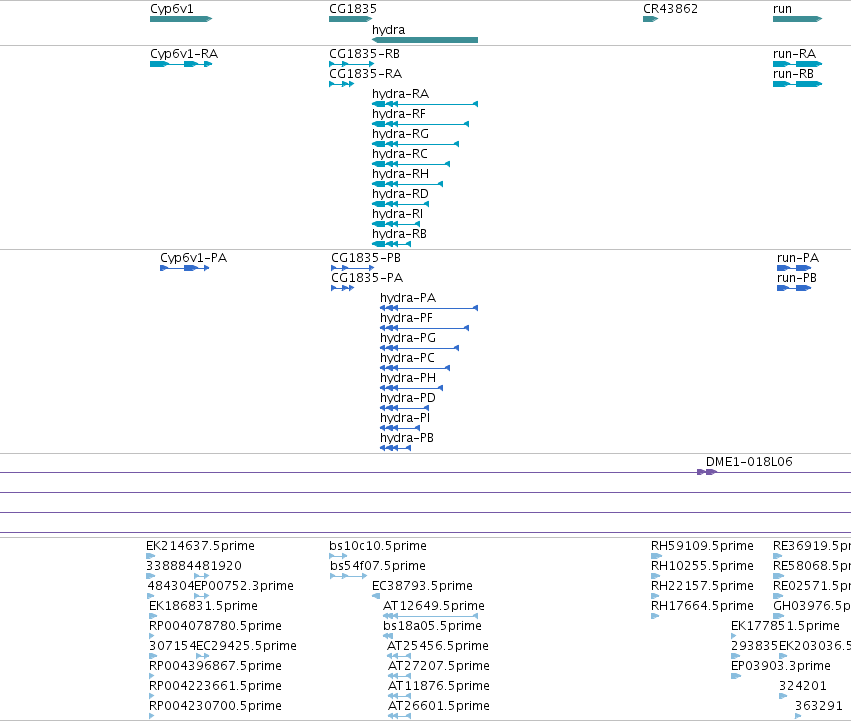The image size is (851, 721).
Task: Click EST EK186831.5prime
Action: (x=153, y=616)
